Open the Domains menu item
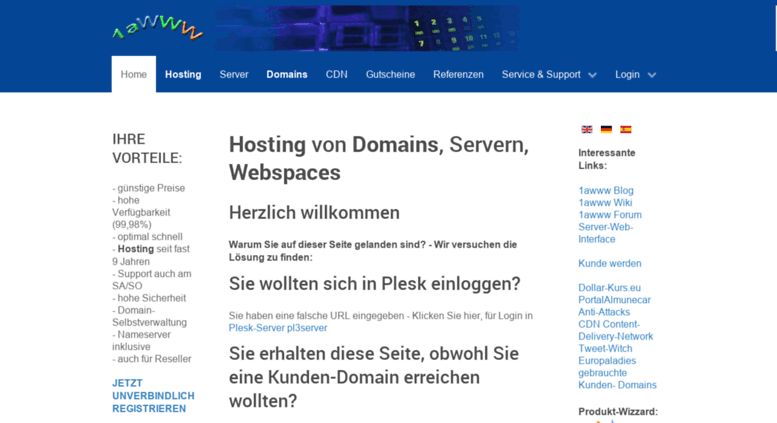 pyautogui.click(x=287, y=74)
